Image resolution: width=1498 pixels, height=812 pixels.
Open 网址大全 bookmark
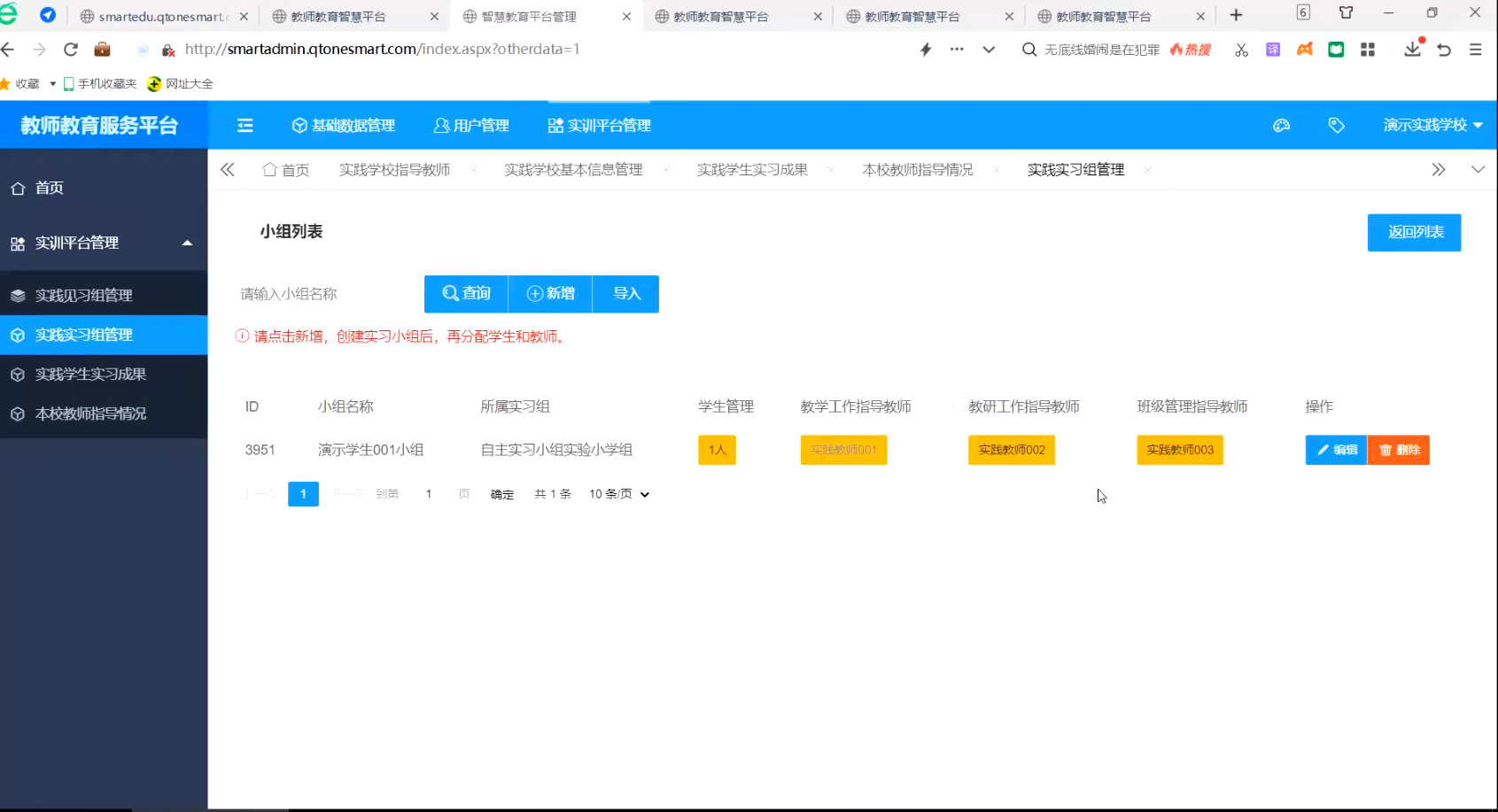tap(181, 84)
